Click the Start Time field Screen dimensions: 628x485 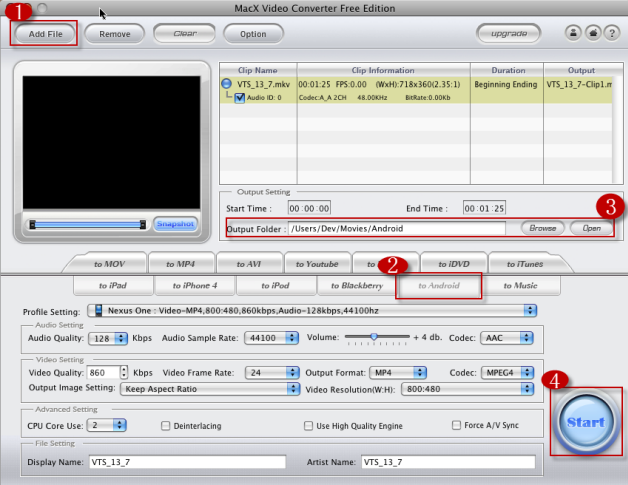(x=309, y=208)
